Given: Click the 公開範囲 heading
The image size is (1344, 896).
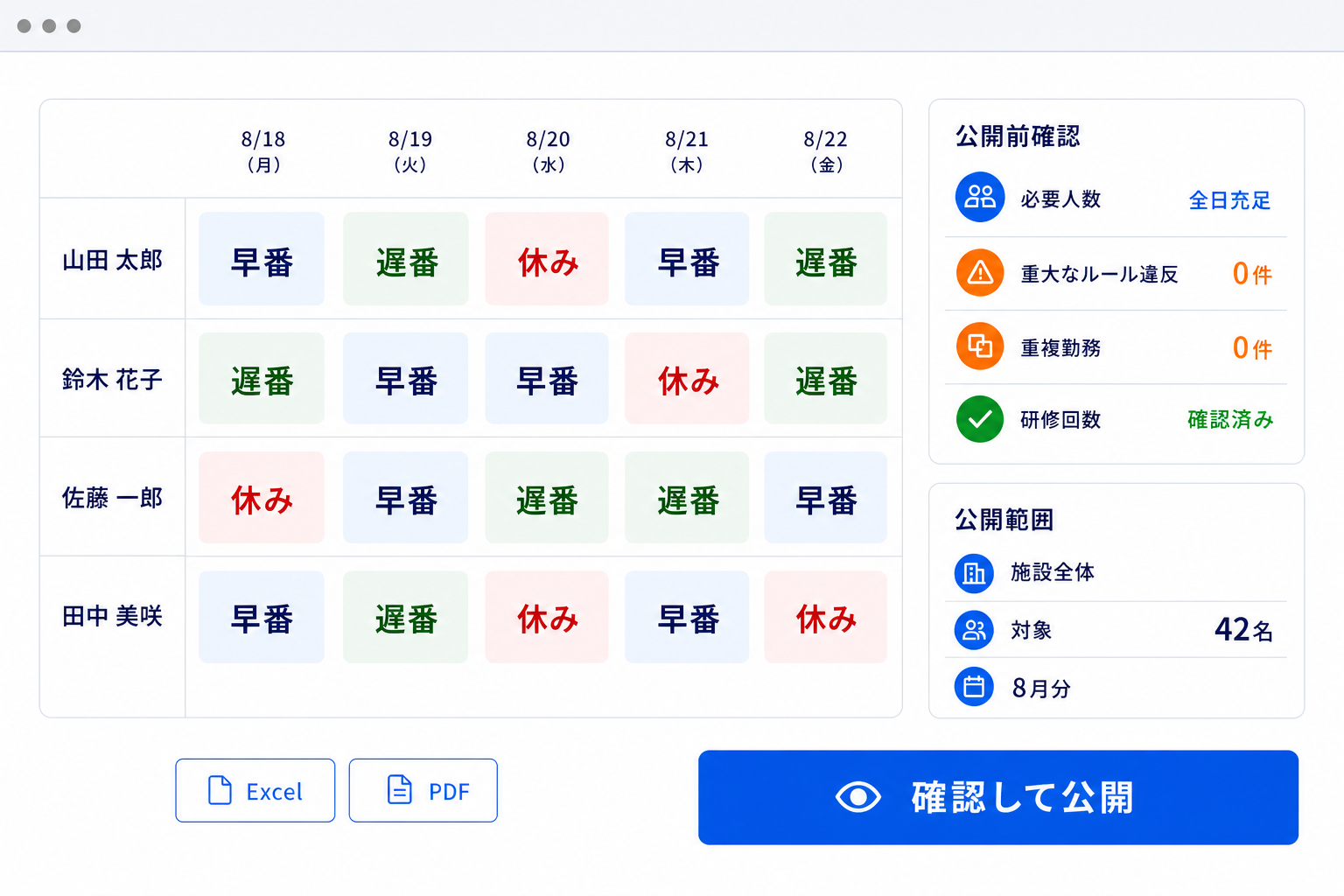Looking at the screenshot, I should coord(1004,520).
